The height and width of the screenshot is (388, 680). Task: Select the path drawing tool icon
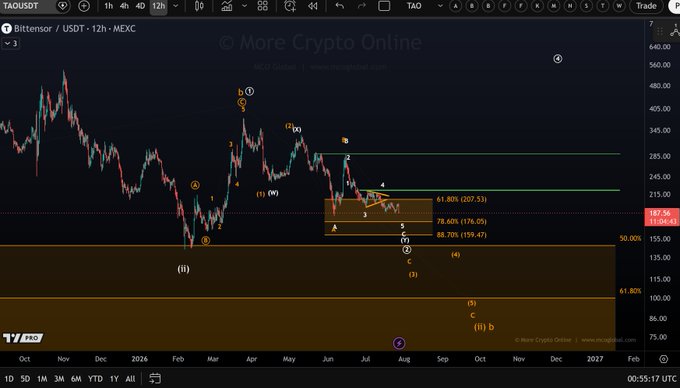[x=675, y=31]
